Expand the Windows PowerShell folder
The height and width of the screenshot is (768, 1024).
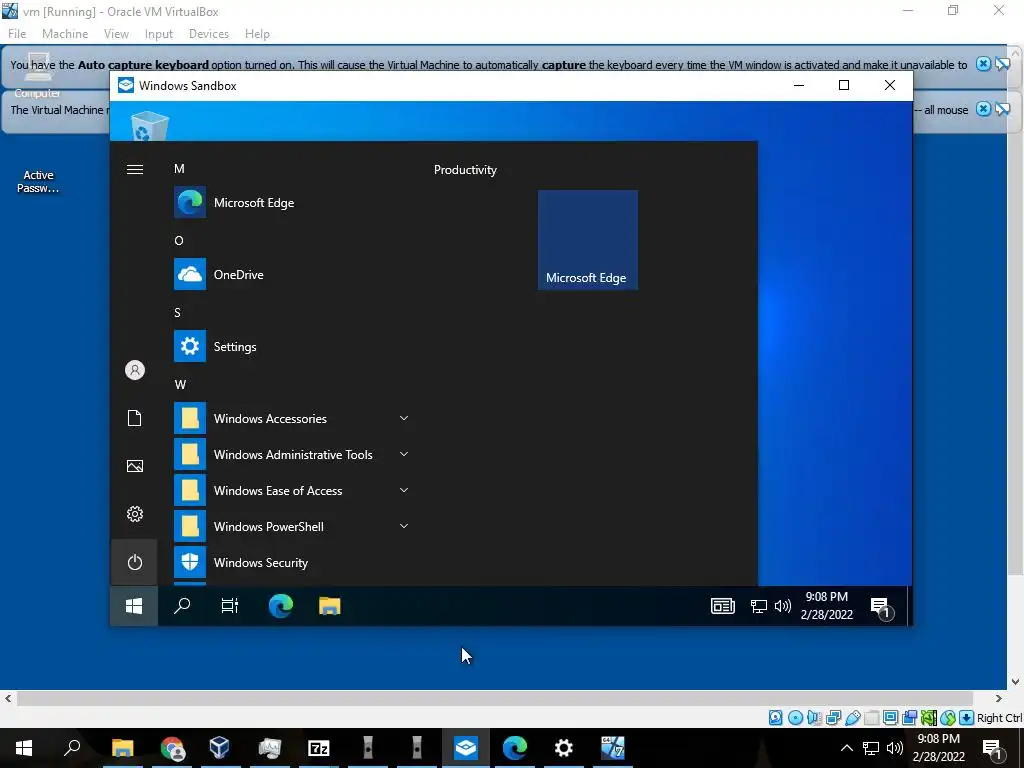pos(291,526)
